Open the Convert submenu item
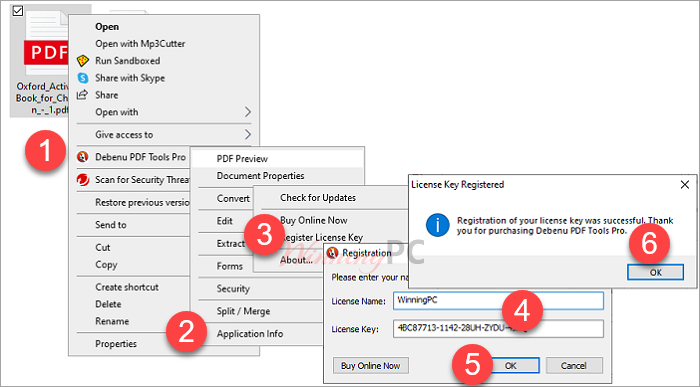Viewport: 700px width, 387px height. (233, 199)
